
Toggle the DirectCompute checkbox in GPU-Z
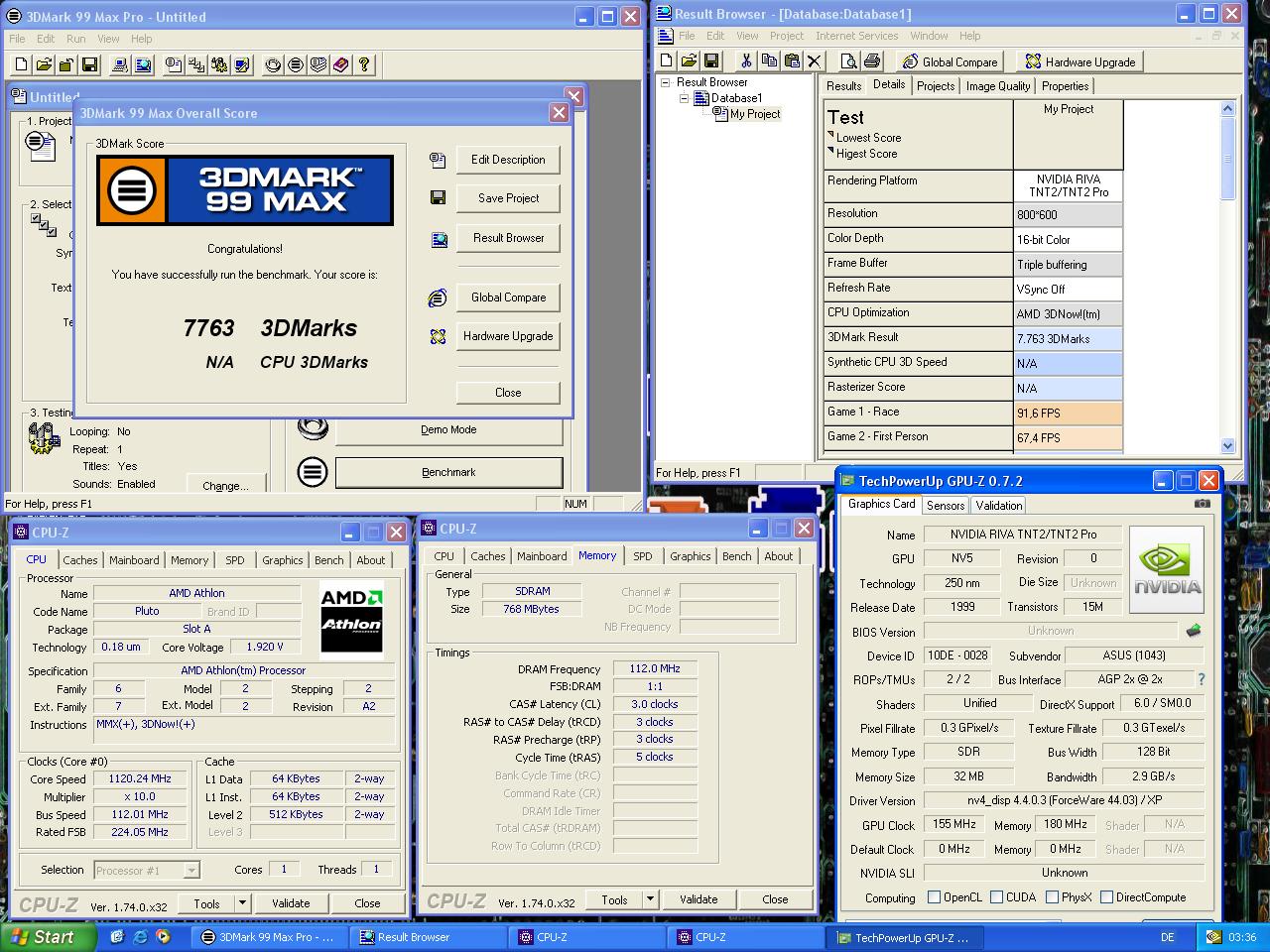1106,897
